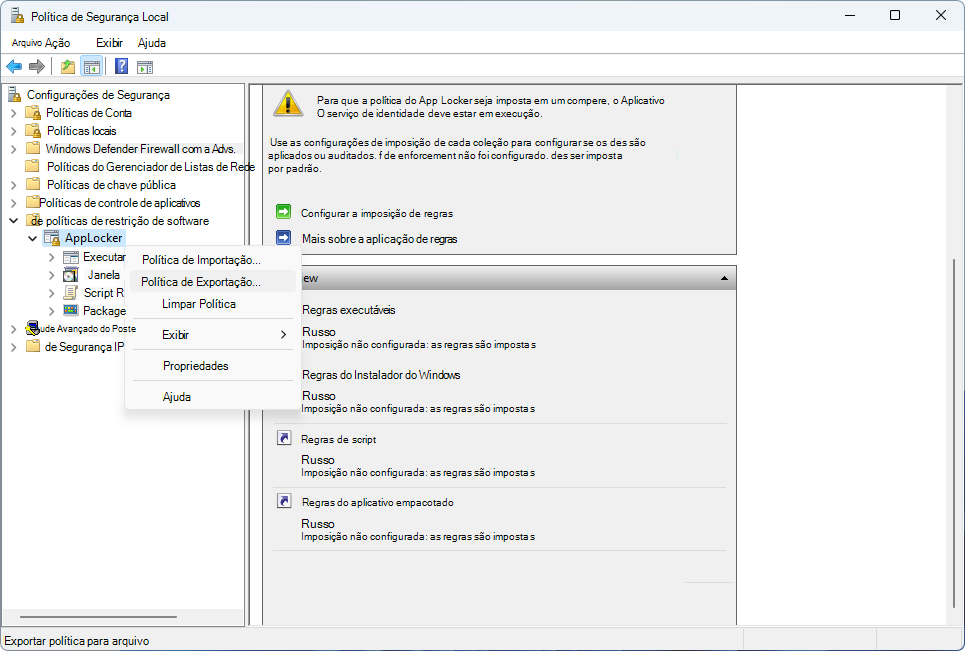Expand the Políticas de Conta node

pos(14,113)
